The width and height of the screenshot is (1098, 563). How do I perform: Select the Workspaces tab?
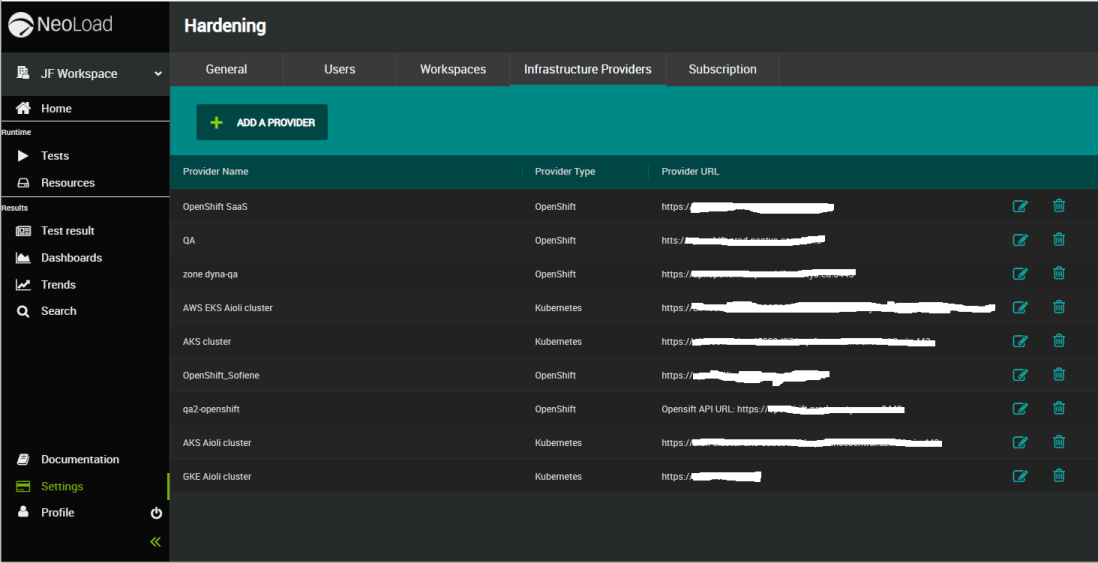(452, 70)
